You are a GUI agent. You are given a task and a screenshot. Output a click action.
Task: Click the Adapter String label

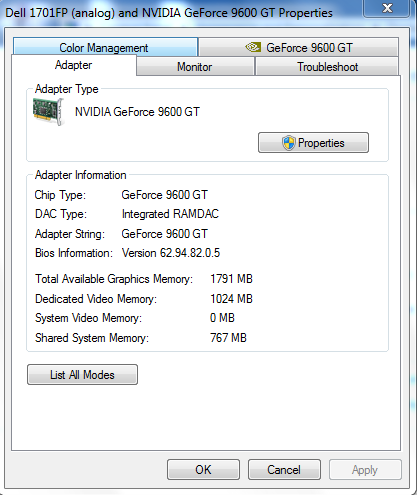[x=70, y=234]
